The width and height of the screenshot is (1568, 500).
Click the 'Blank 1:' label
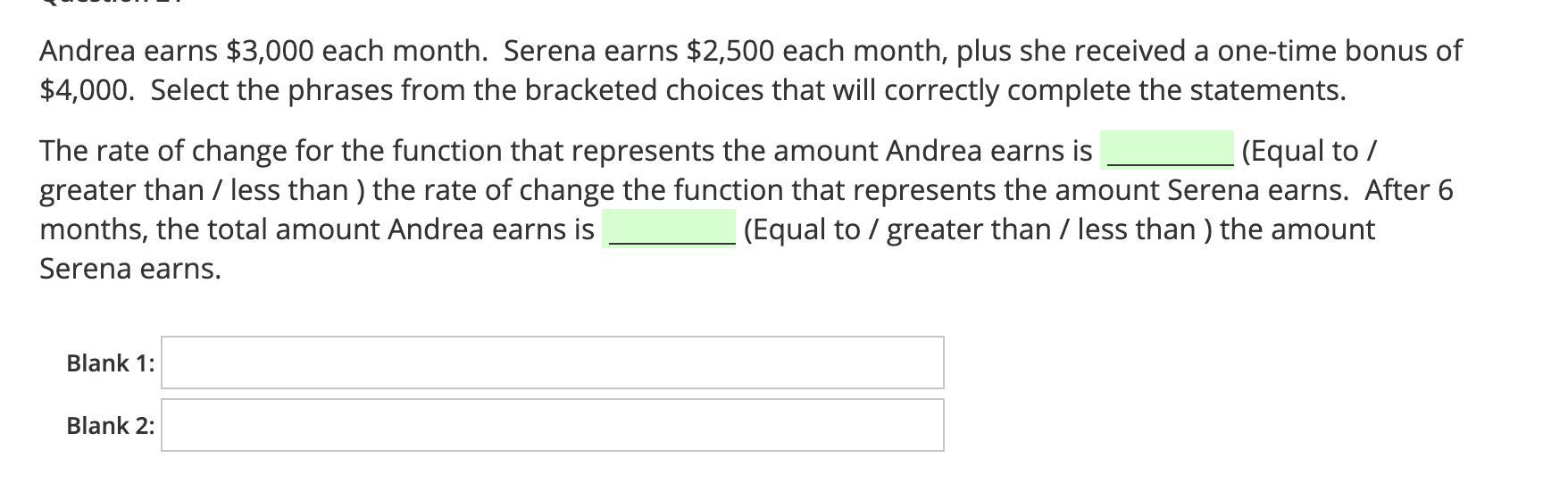point(110,363)
